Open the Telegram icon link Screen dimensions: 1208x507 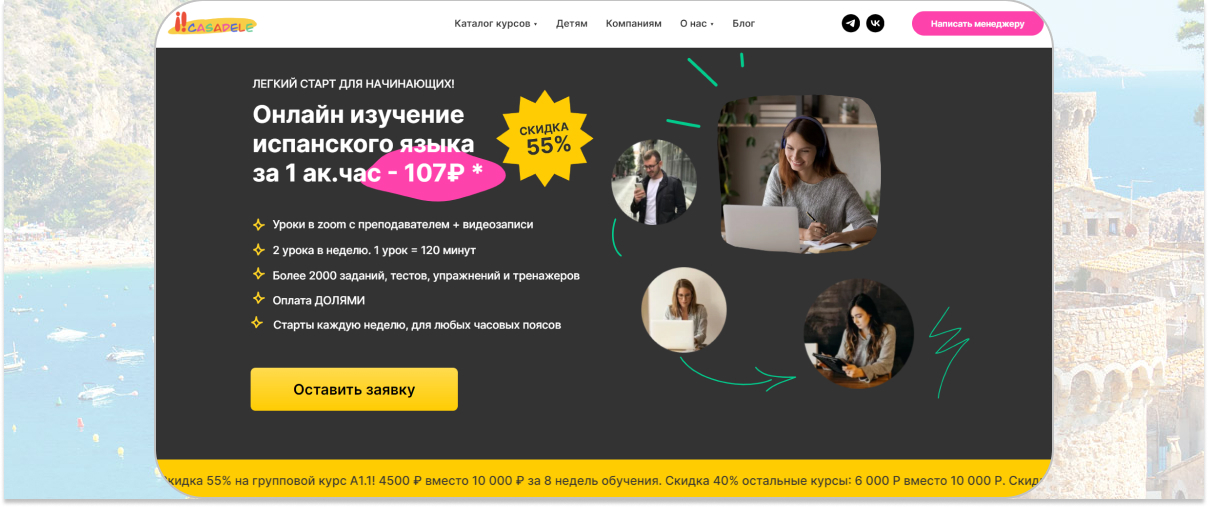tap(851, 23)
